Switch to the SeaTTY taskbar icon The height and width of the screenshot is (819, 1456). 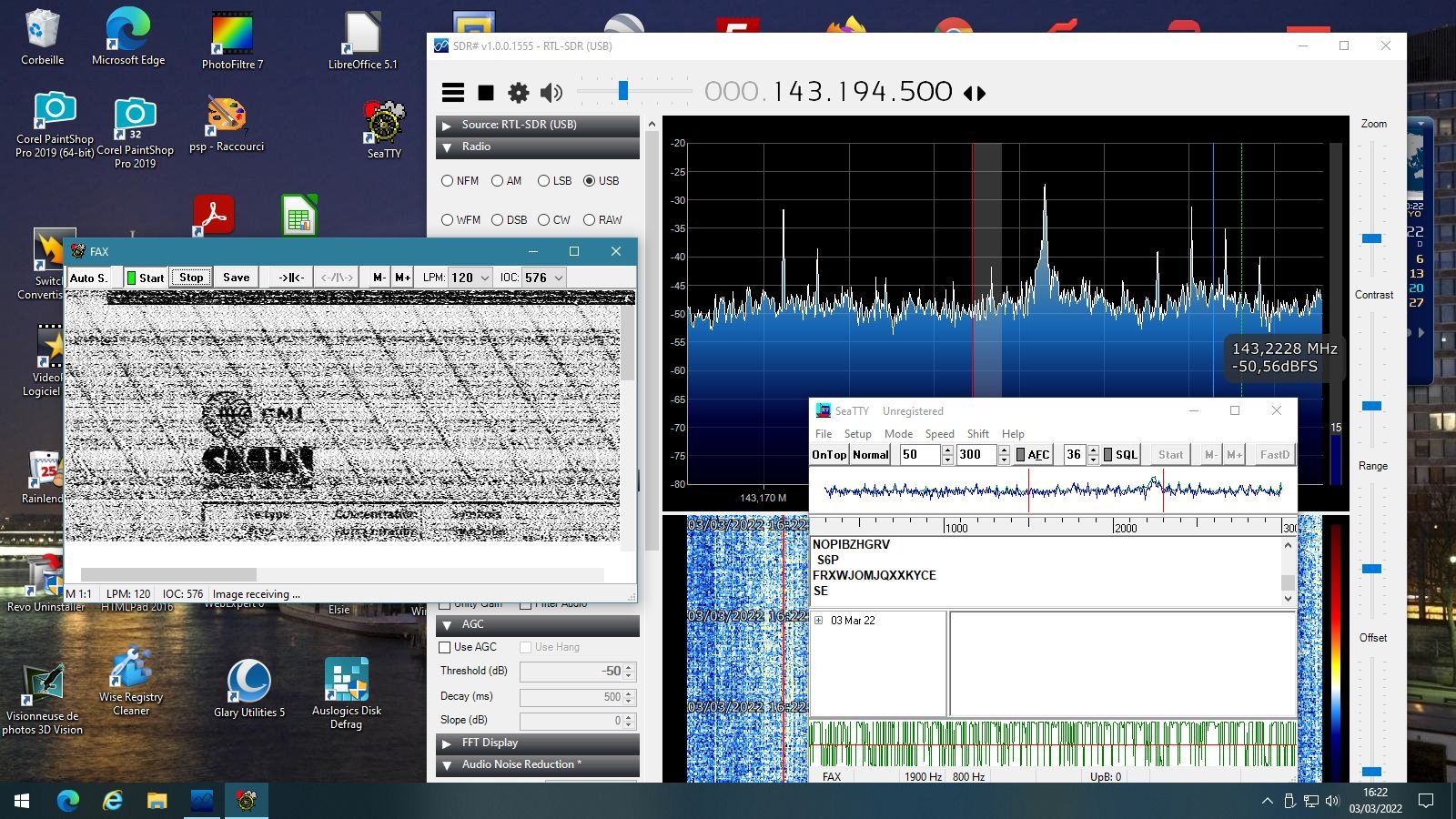pyautogui.click(x=247, y=801)
